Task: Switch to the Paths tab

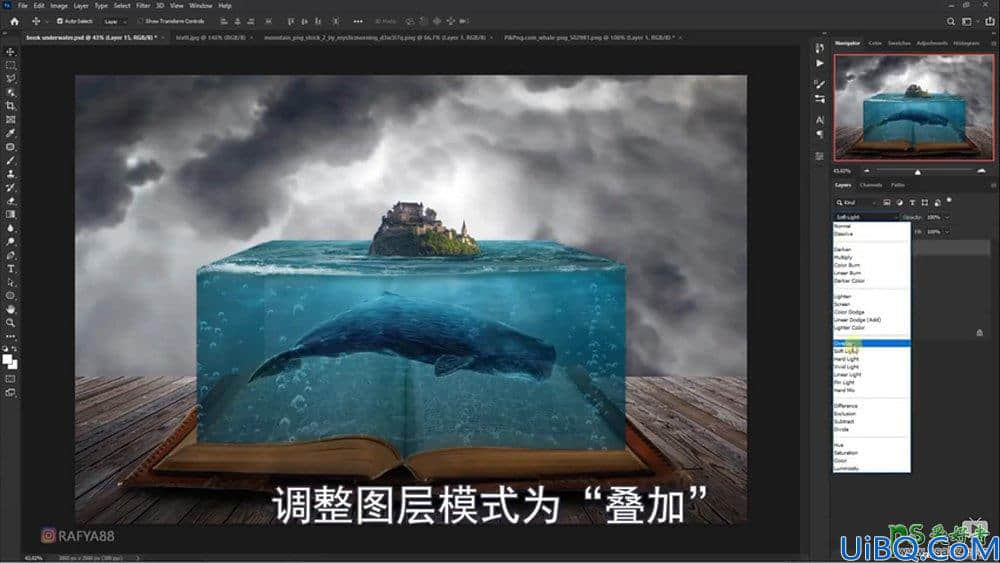Action: (898, 186)
